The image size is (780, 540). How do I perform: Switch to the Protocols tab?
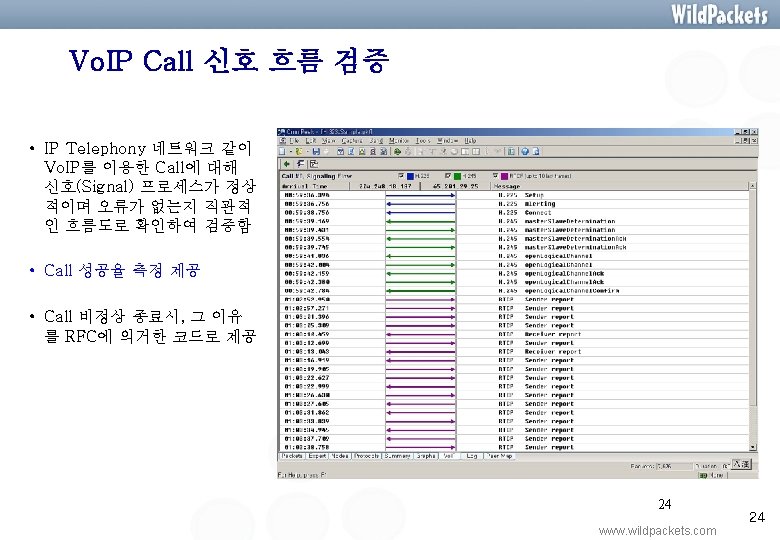coord(367,456)
